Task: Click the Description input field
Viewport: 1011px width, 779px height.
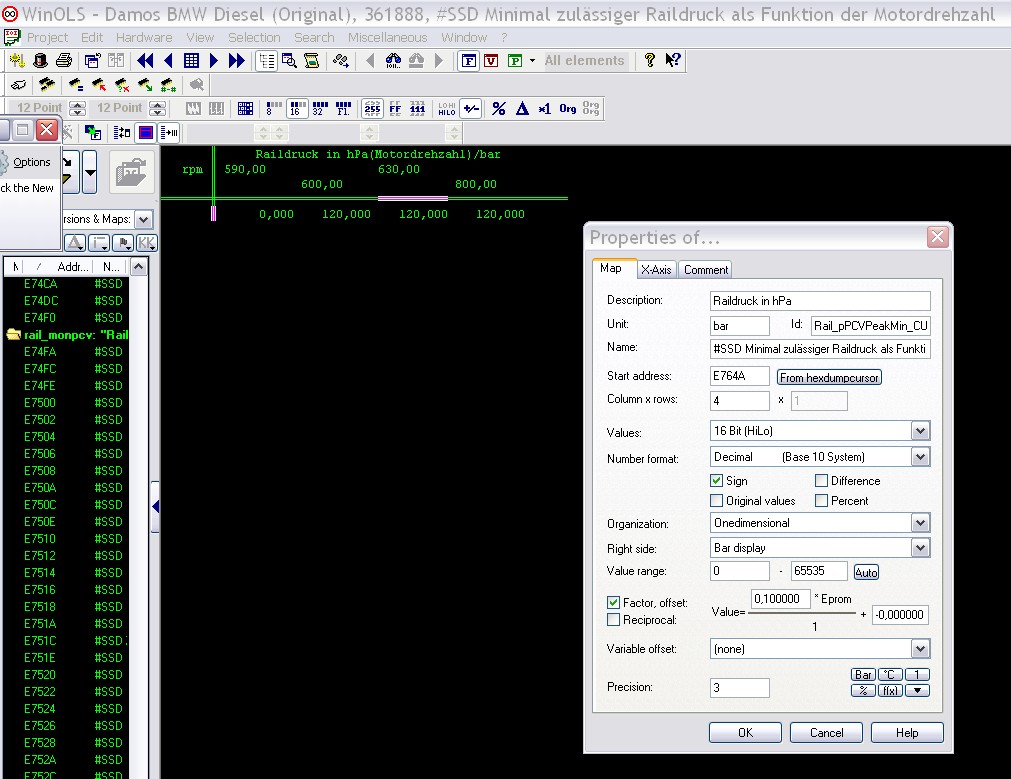Action: (820, 301)
